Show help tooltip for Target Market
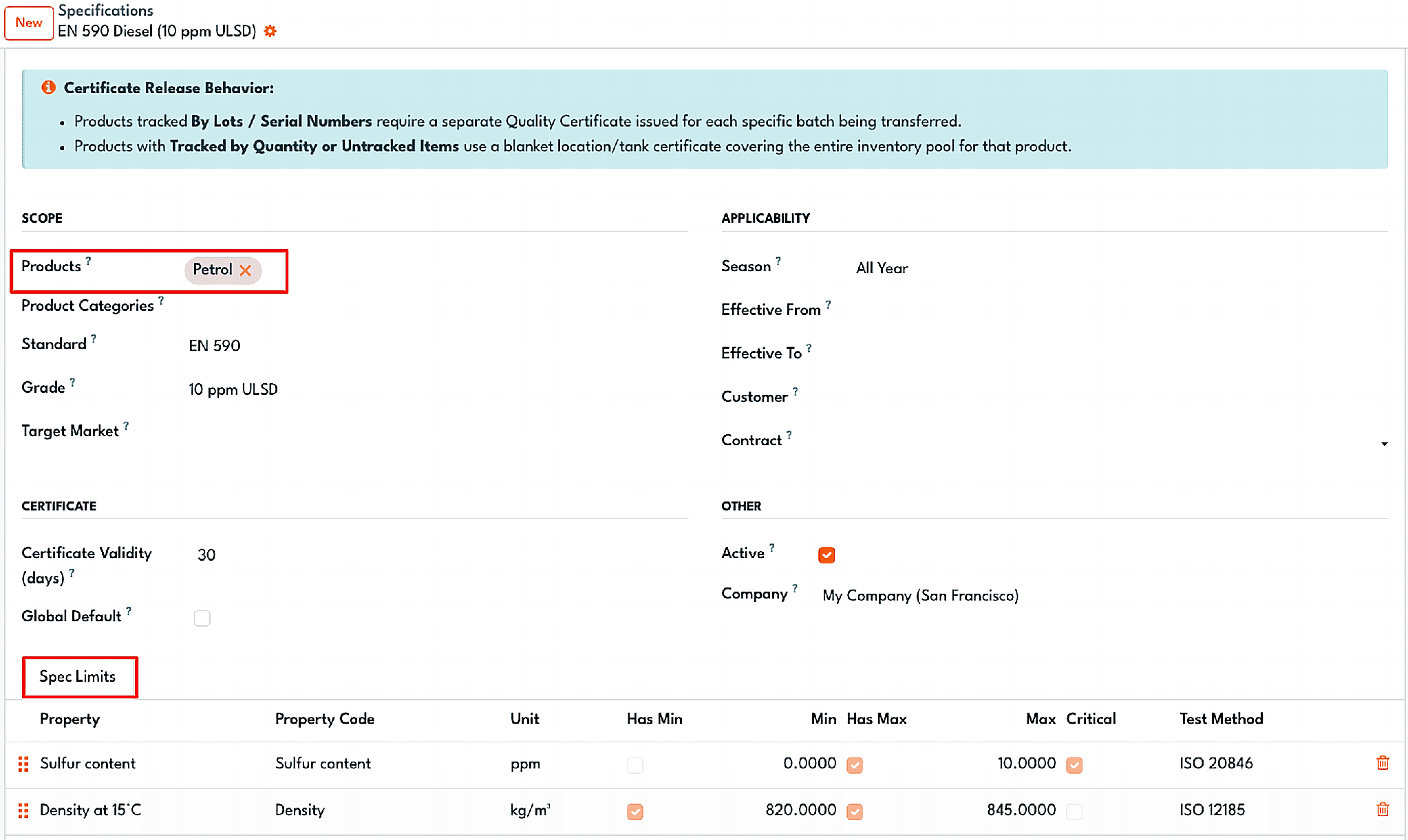This screenshot has height=840, width=1408. click(126, 426)
